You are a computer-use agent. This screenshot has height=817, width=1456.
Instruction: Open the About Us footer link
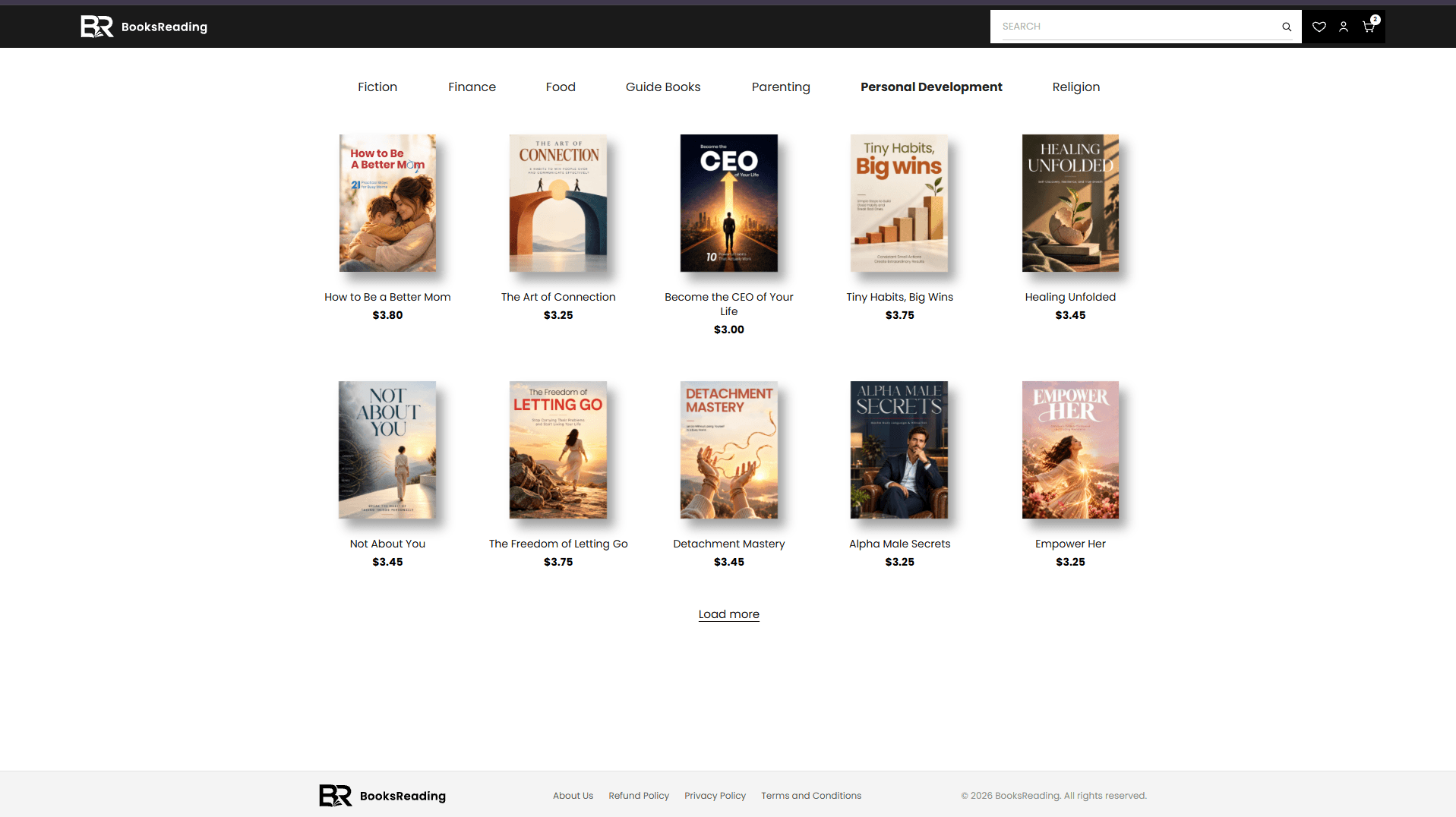pos(573,796)
